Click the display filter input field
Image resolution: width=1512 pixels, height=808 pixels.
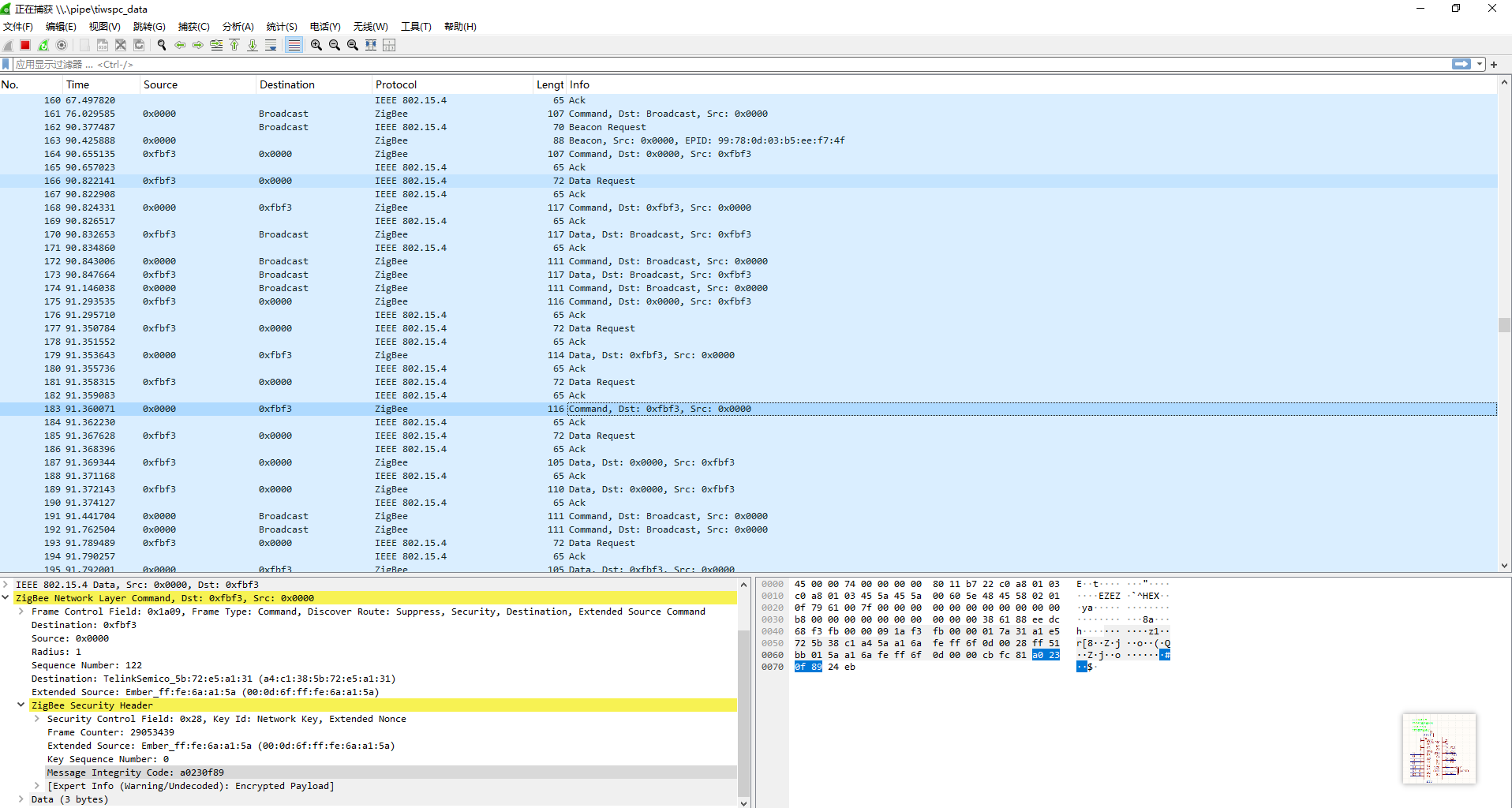[710, 65]
